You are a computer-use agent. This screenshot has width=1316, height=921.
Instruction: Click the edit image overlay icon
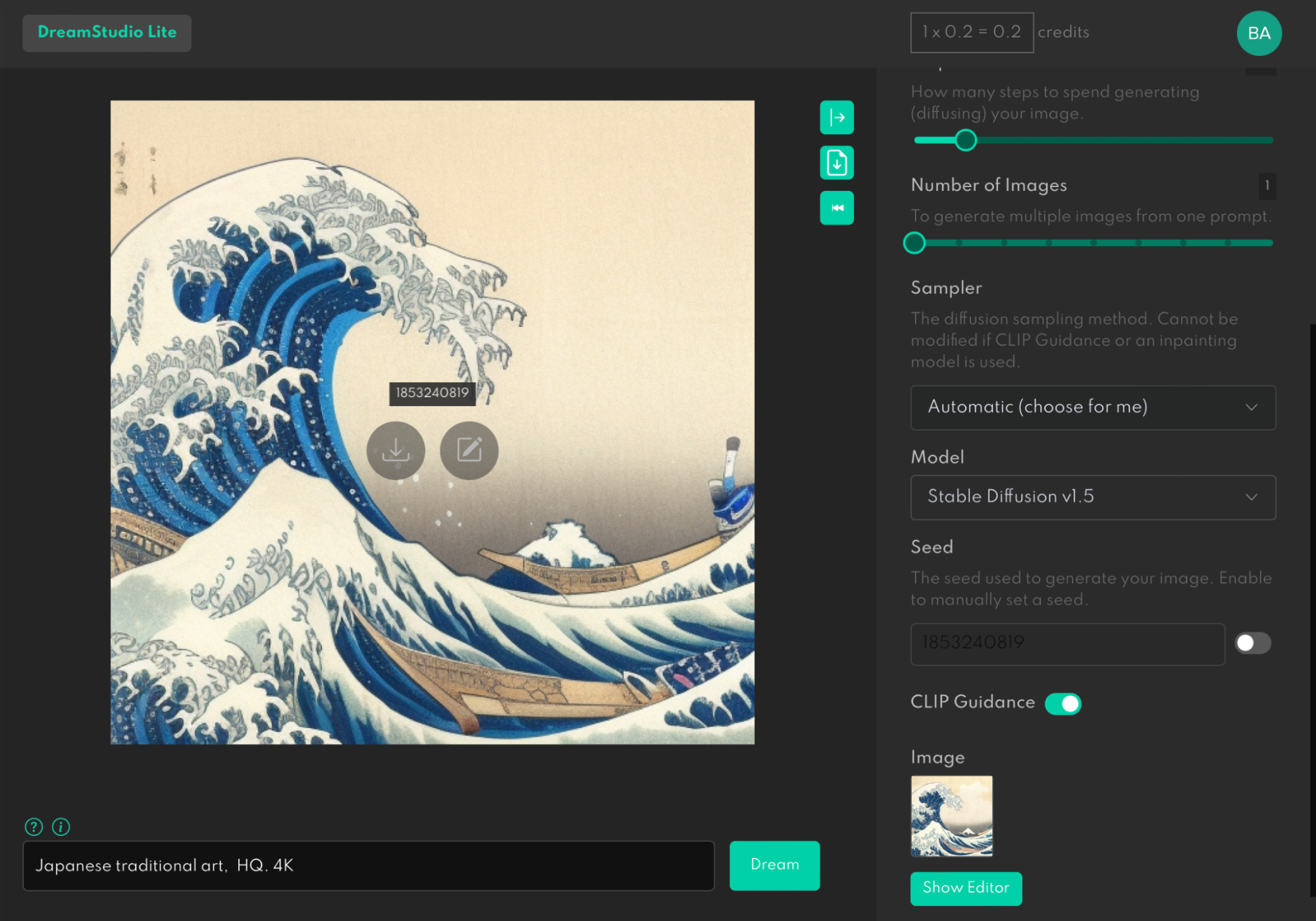469,450
